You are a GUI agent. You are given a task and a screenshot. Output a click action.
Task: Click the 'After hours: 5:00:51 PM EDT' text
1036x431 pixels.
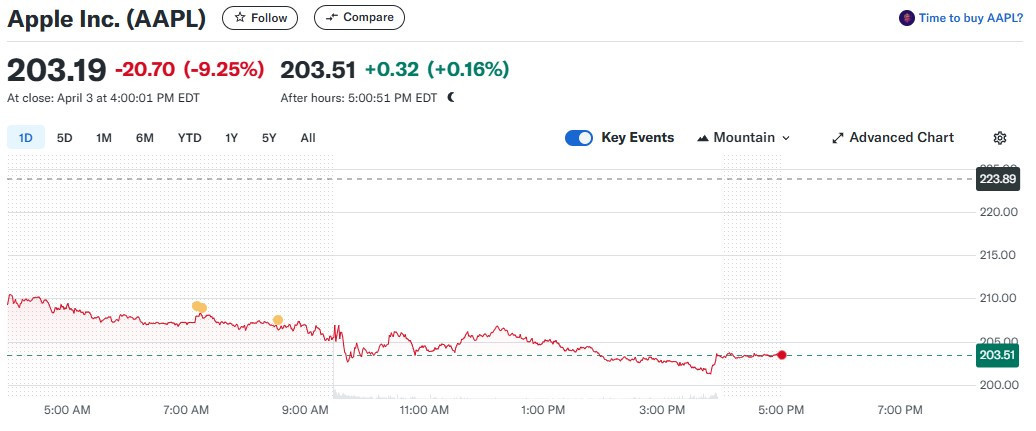(359, 98)
